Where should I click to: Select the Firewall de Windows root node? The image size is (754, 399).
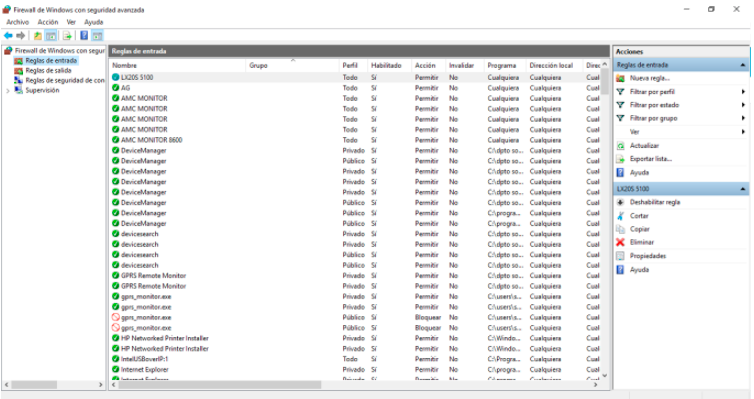60,50
